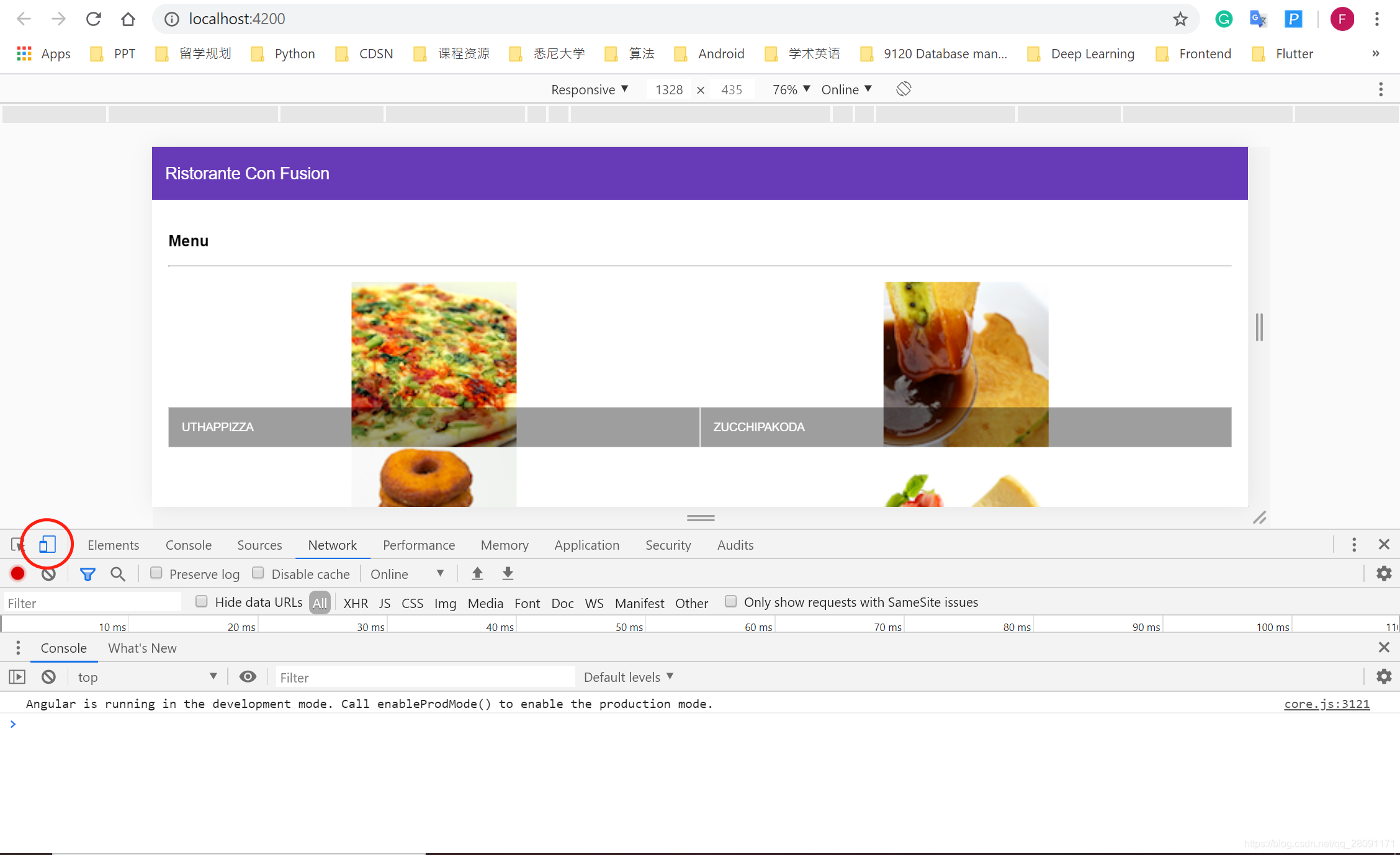Click the inspect element picker icon
Image resolution: width=1400 pixels, height=855 pixels.
coord(17,545)
